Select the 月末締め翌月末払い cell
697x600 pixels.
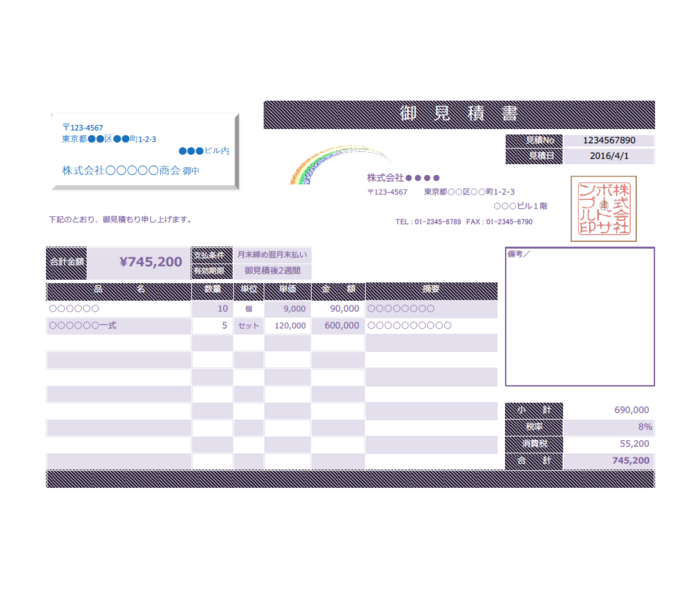pos(272,255)
